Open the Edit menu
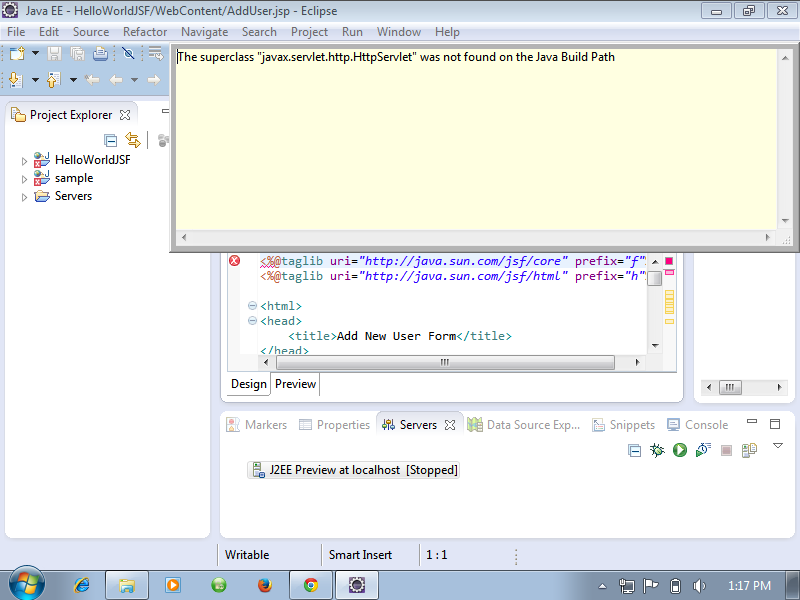800x600 pixels. [49, 32]
